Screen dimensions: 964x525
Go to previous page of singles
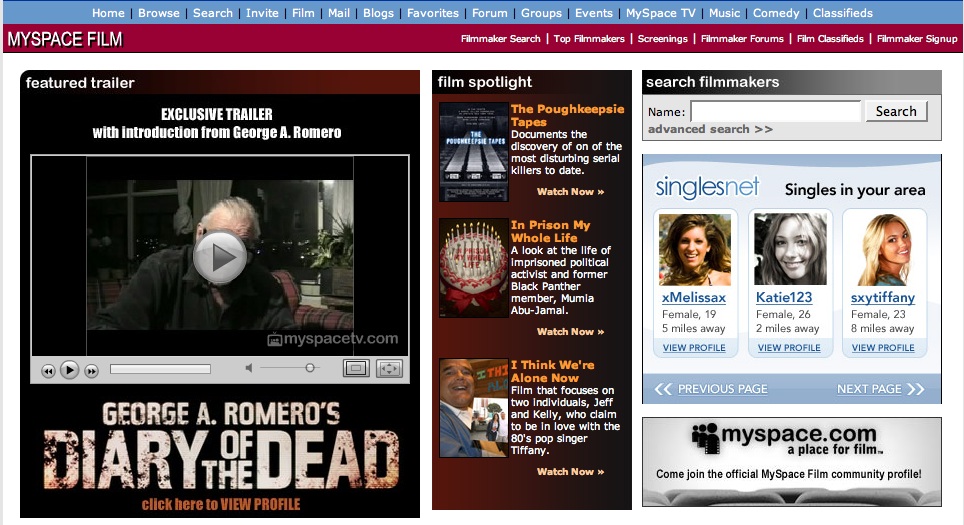pyautogui.click(x=712, y=389)
